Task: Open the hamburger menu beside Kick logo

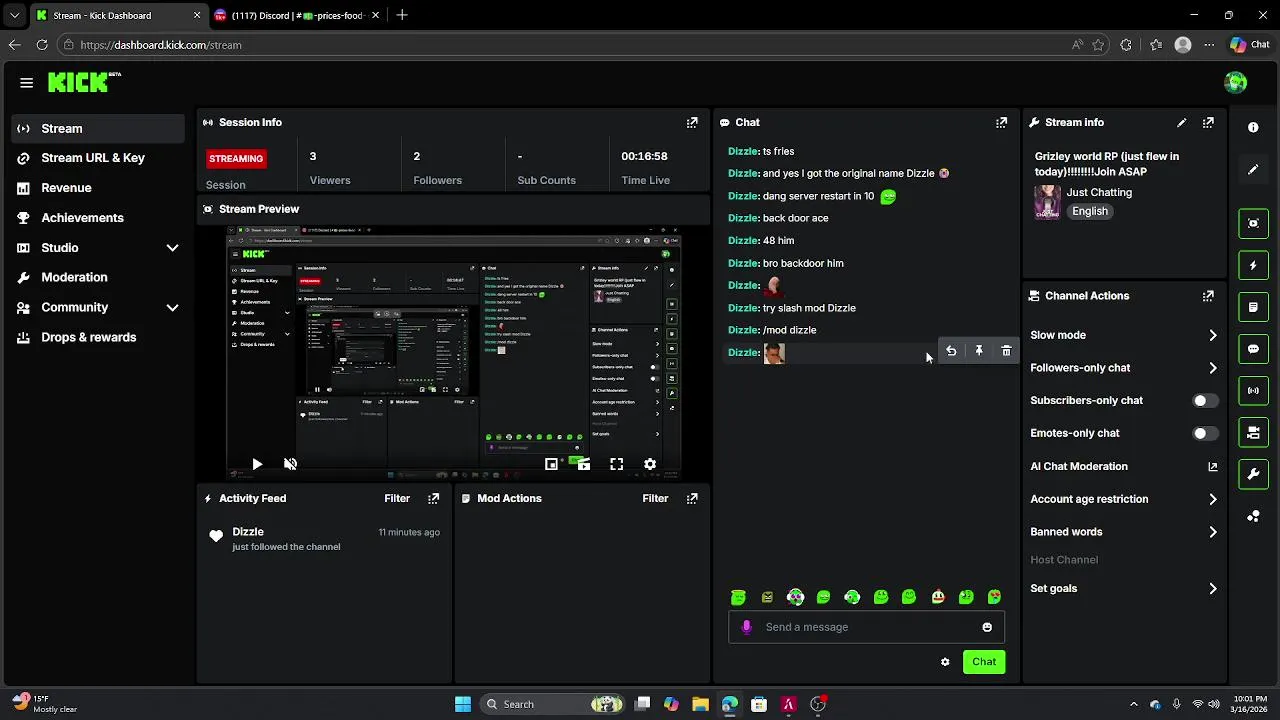Action: [27, 83]
